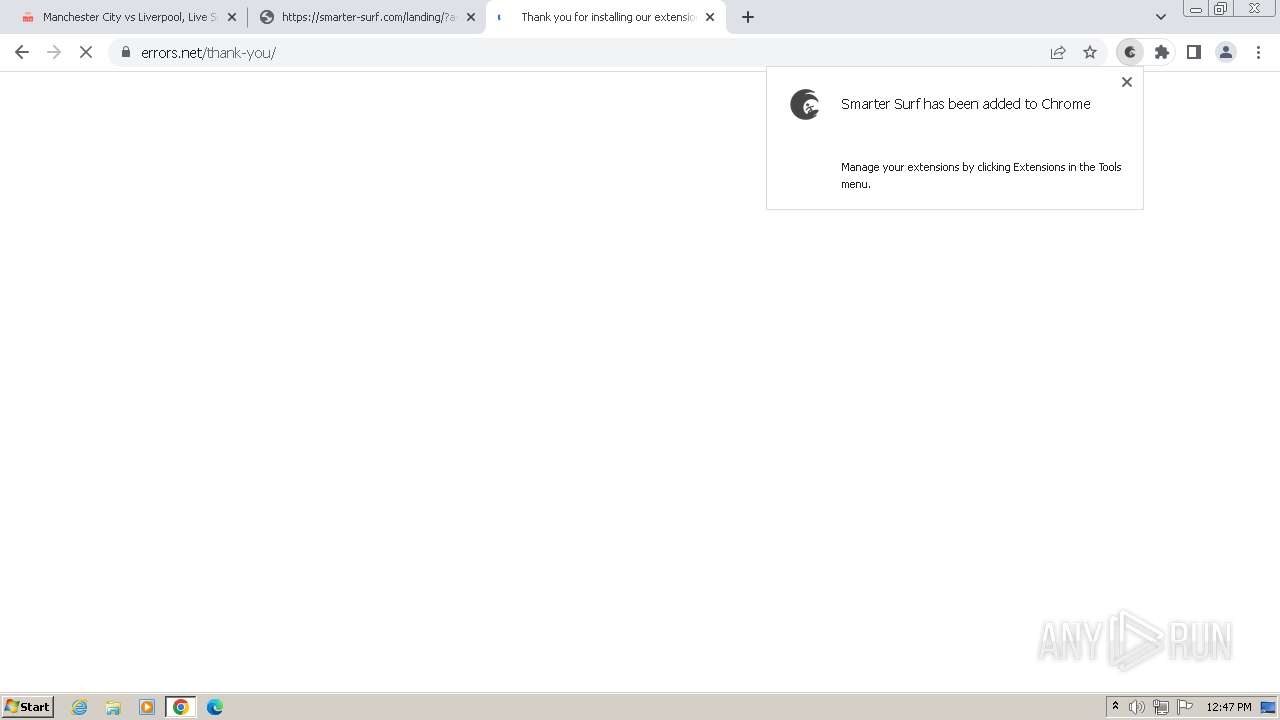1280x720 pixels.
Task: Dismiss the Smarter Surf added notification
Action: click(x=1127, y=82)
